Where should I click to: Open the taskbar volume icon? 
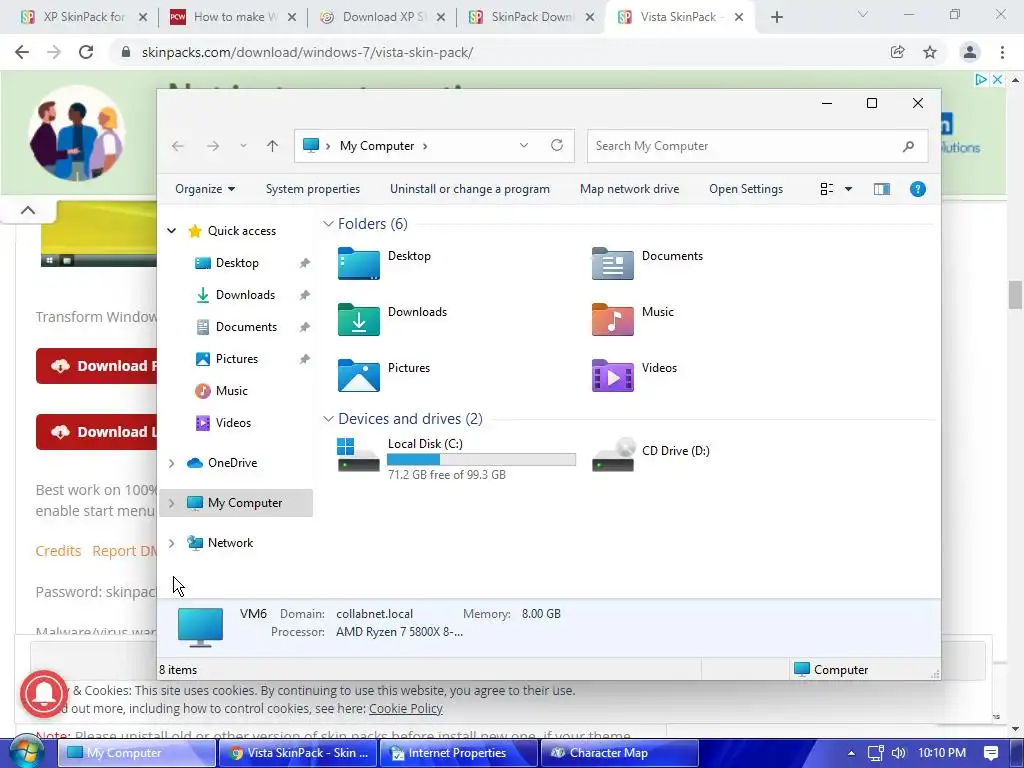point(899,753)
